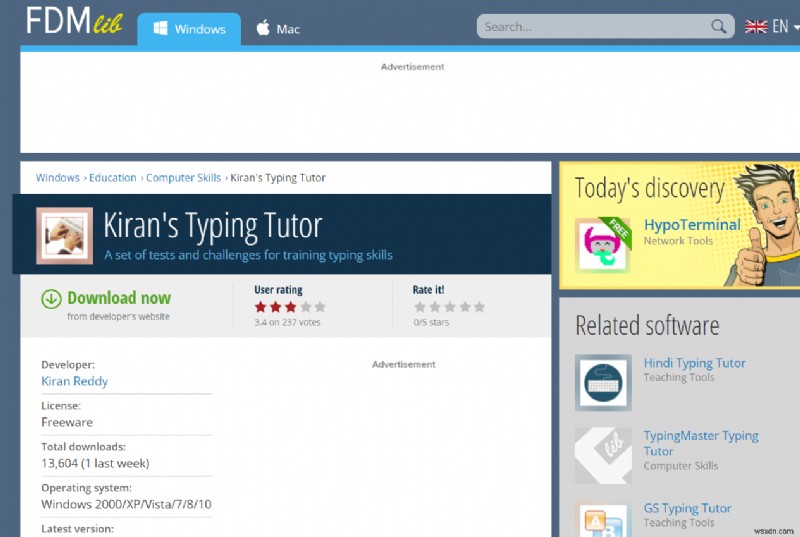This screenshot has width=800, height=537.
Task: Open TypingMaster Typing Tutor icon
Action: (603, 455)
